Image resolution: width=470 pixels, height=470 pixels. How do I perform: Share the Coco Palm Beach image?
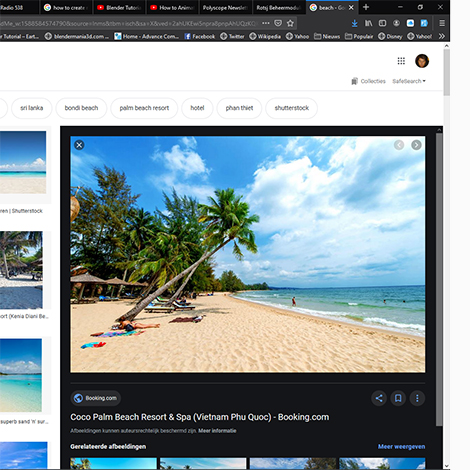379,398
